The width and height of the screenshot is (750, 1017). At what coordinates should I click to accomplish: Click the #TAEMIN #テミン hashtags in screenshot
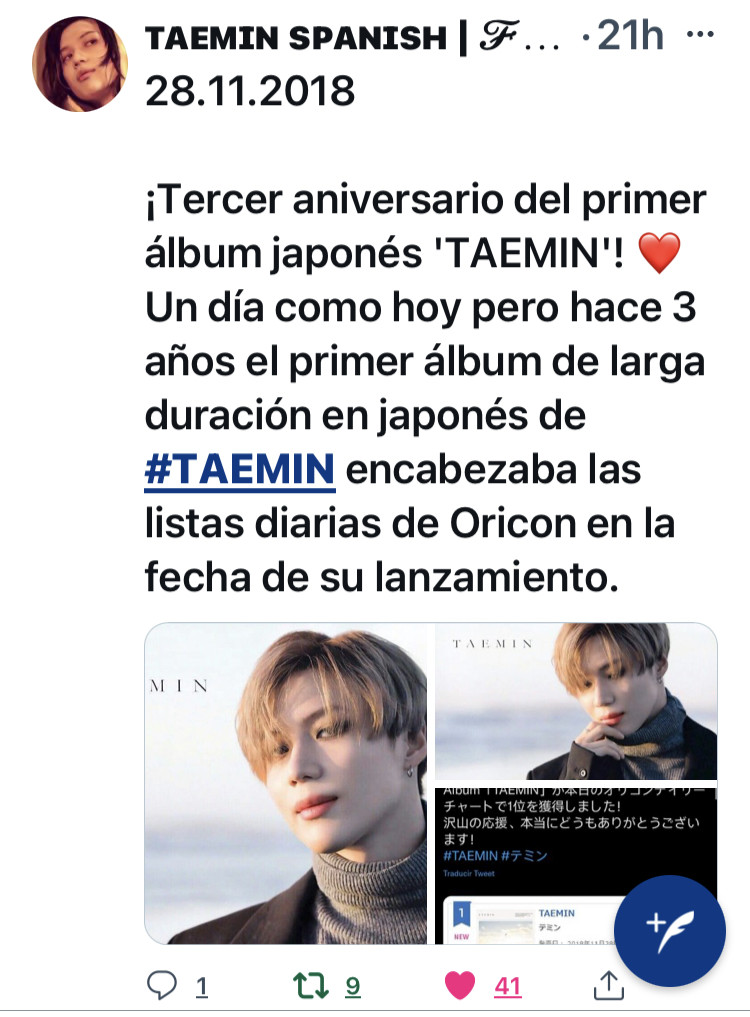click(x=495, y=855)
